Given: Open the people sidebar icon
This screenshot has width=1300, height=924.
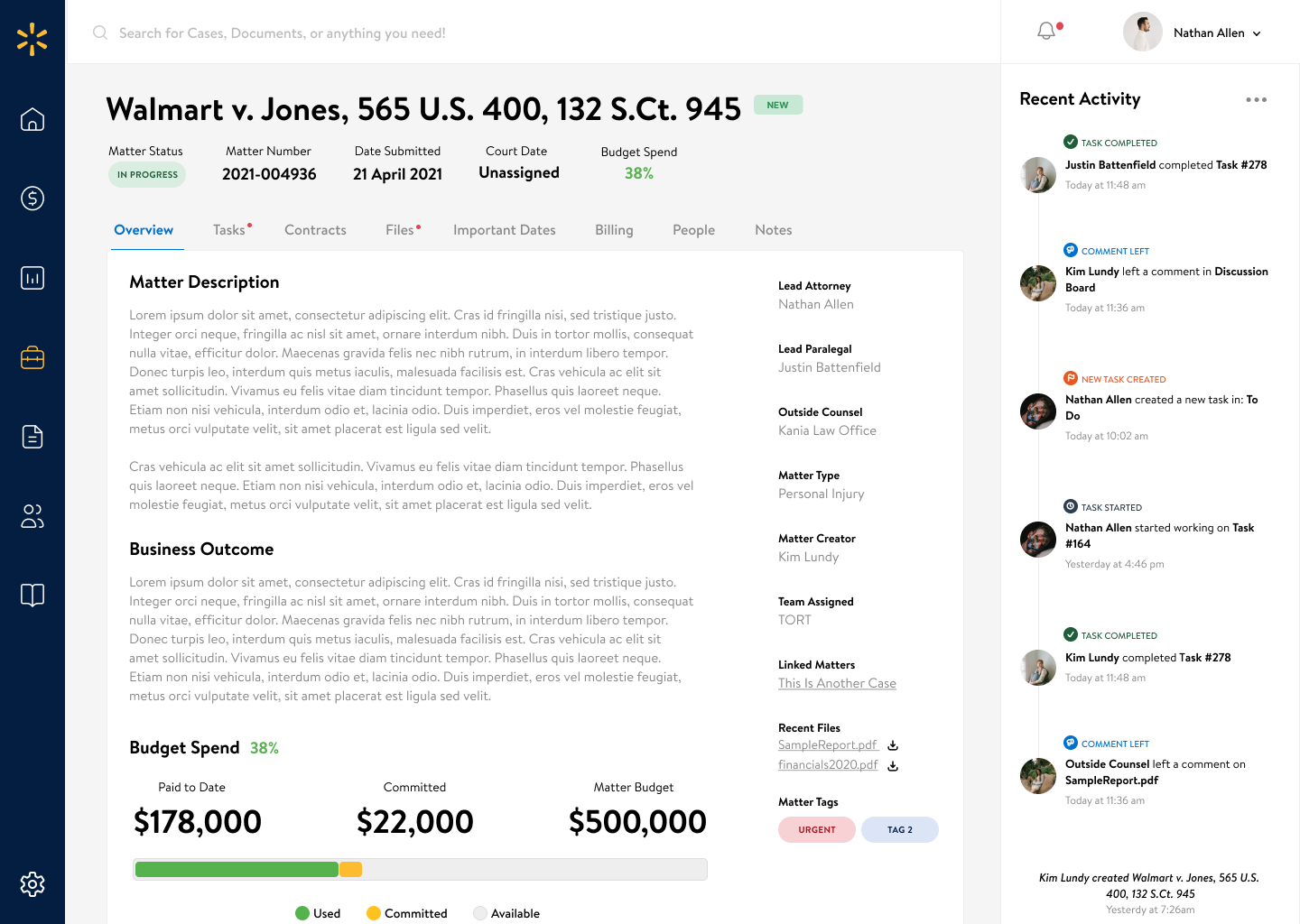Looking at the screenshot, I should pyautogui.click(x=32, y=516).
